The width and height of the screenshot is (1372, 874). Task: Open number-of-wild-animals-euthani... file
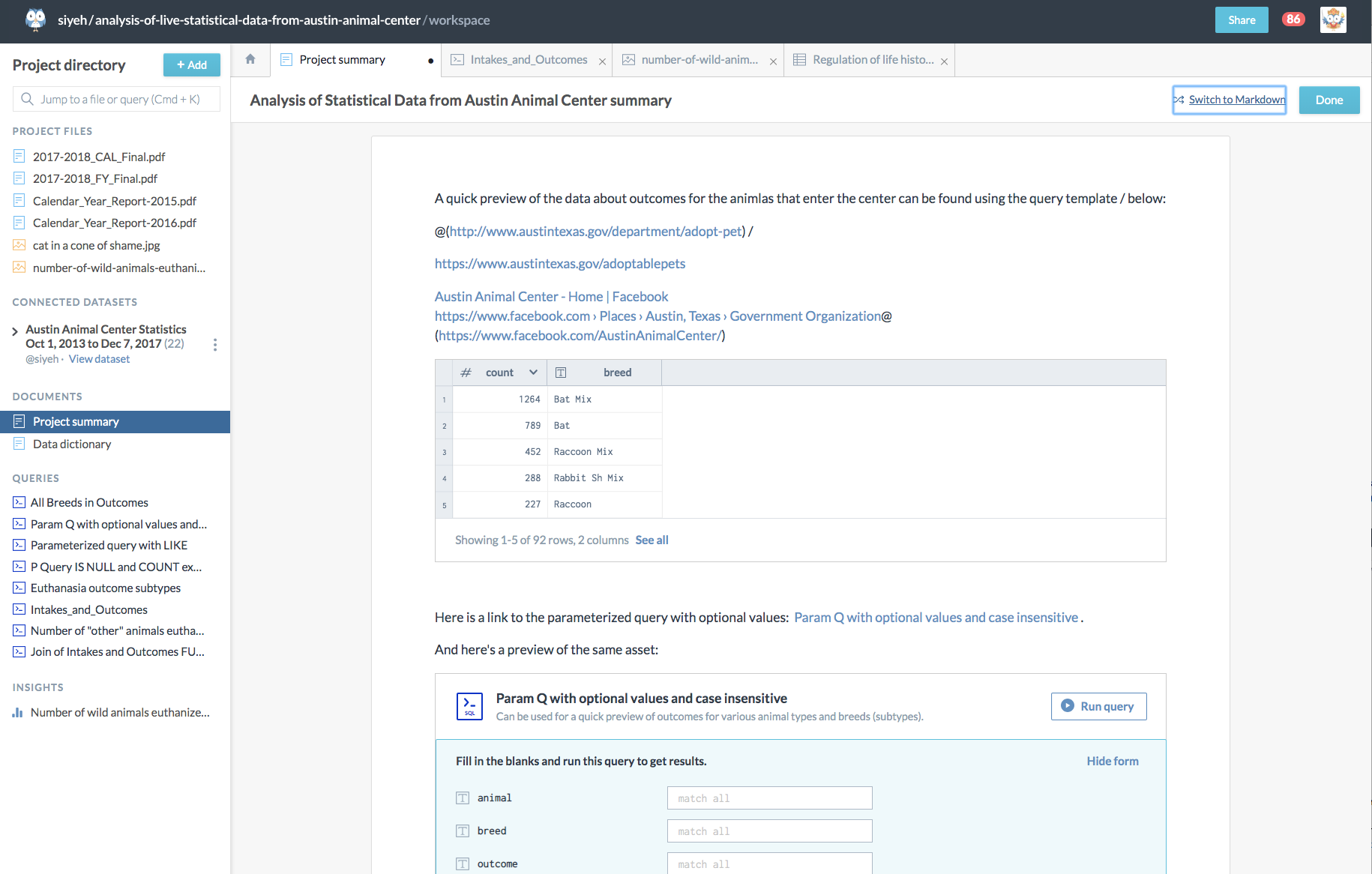click(119, 268)
